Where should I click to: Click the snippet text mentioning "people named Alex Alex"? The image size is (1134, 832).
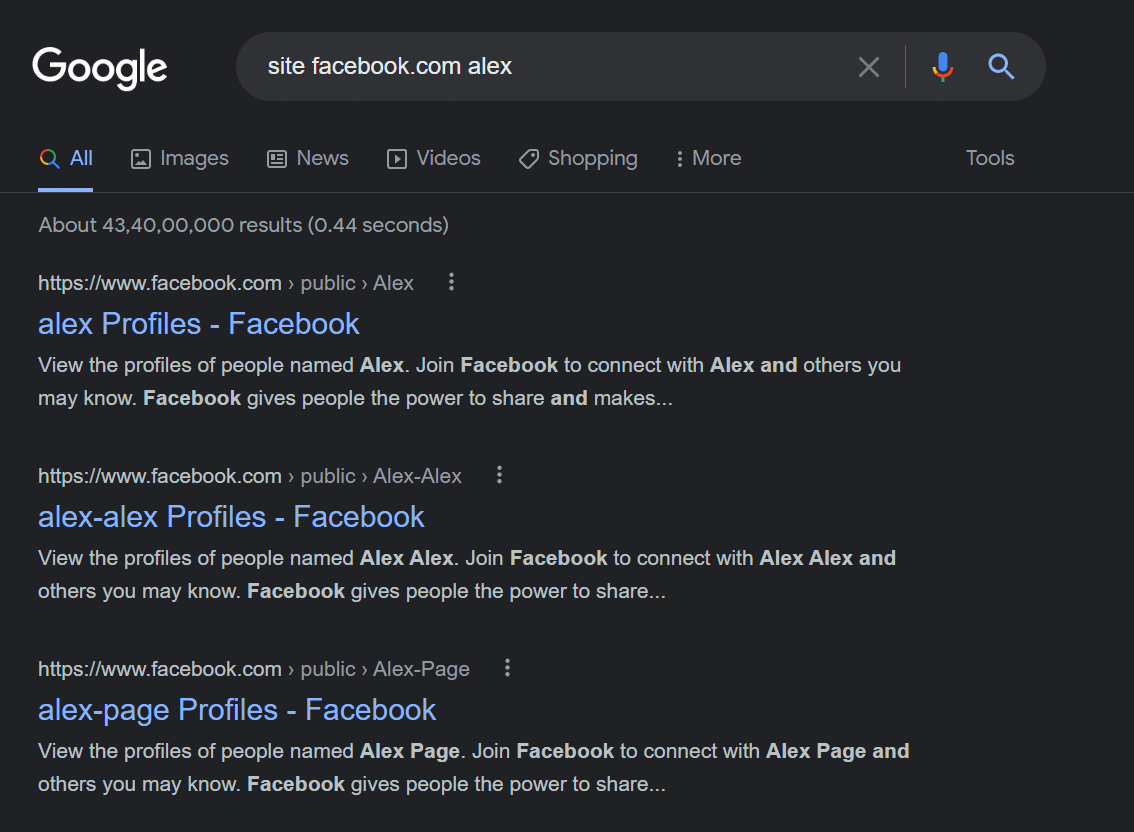tap(467, 574)
